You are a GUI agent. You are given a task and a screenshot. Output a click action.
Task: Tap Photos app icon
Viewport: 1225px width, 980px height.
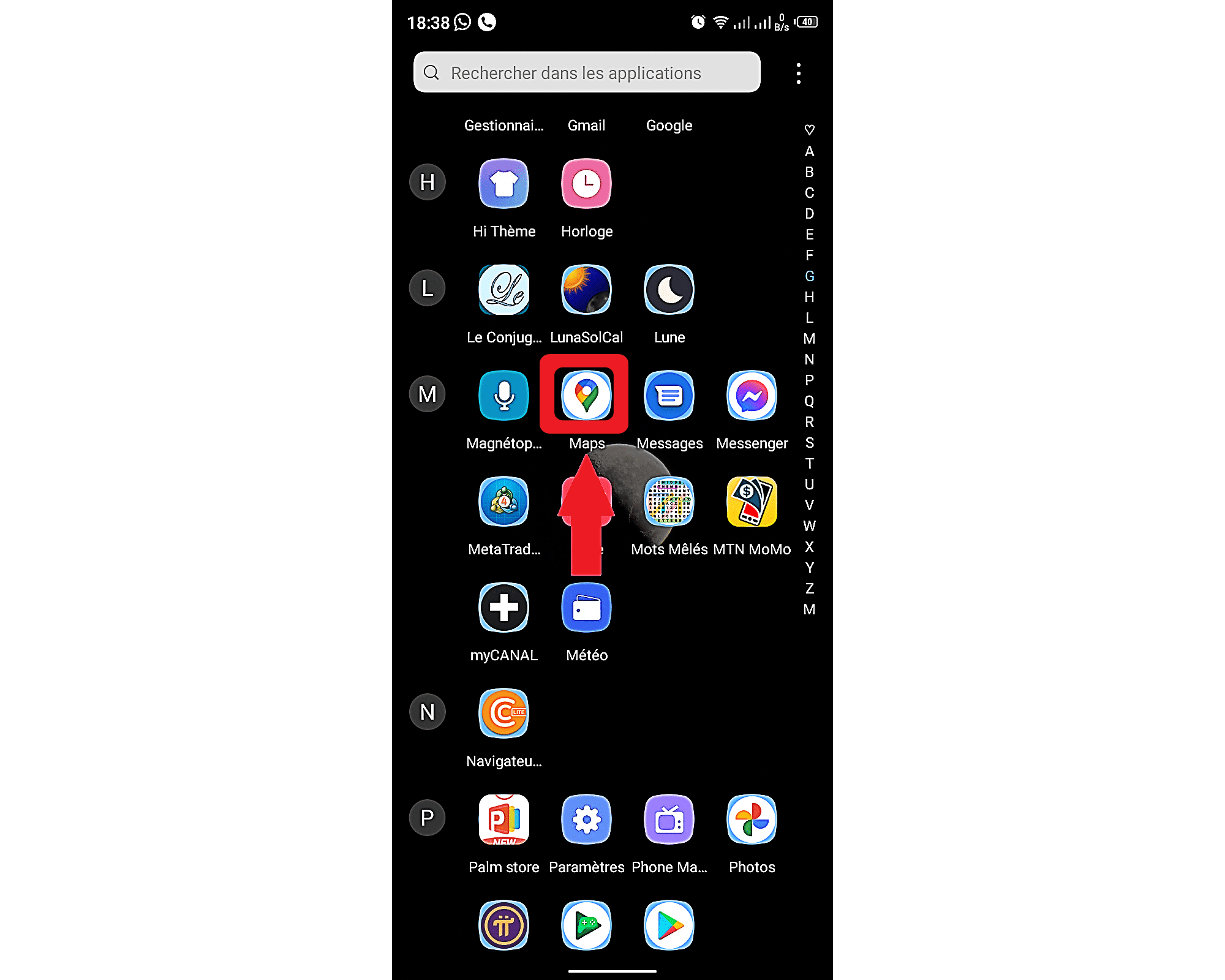[x=752, y=820]
